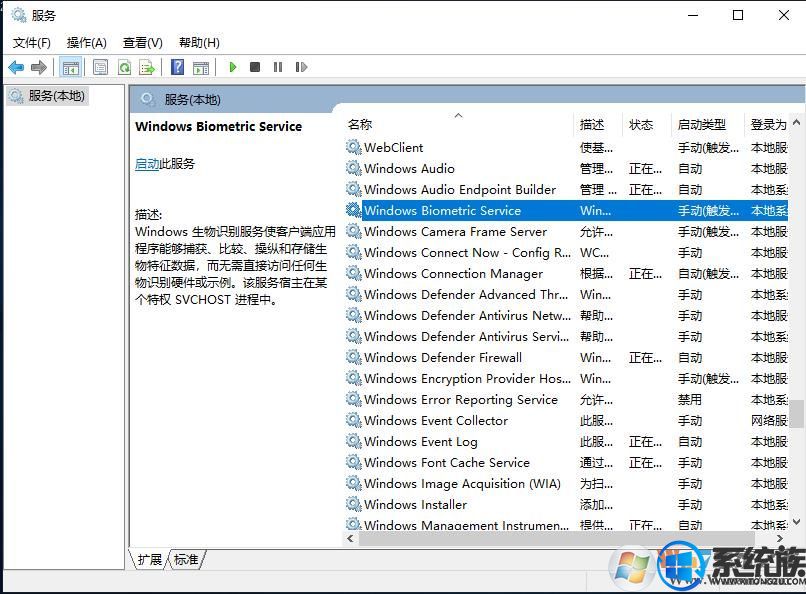Screen dimensions: 806x594
Task: Select the Windows Installer row
Action: pyautogui.click(x=566, y=505)
